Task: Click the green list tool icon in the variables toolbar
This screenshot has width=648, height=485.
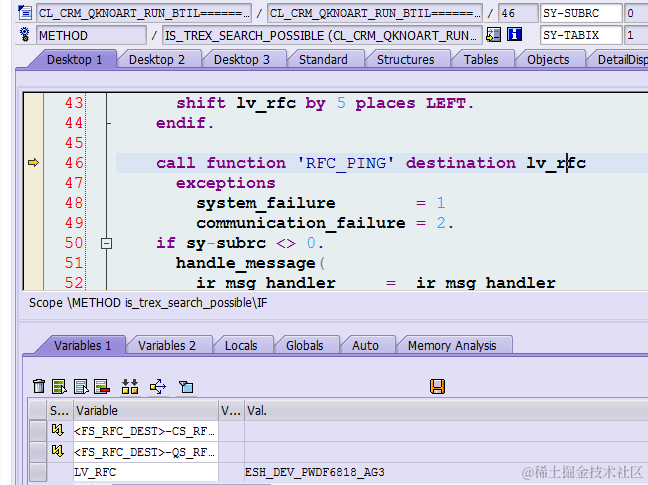Action: click(x=59, y=387)
